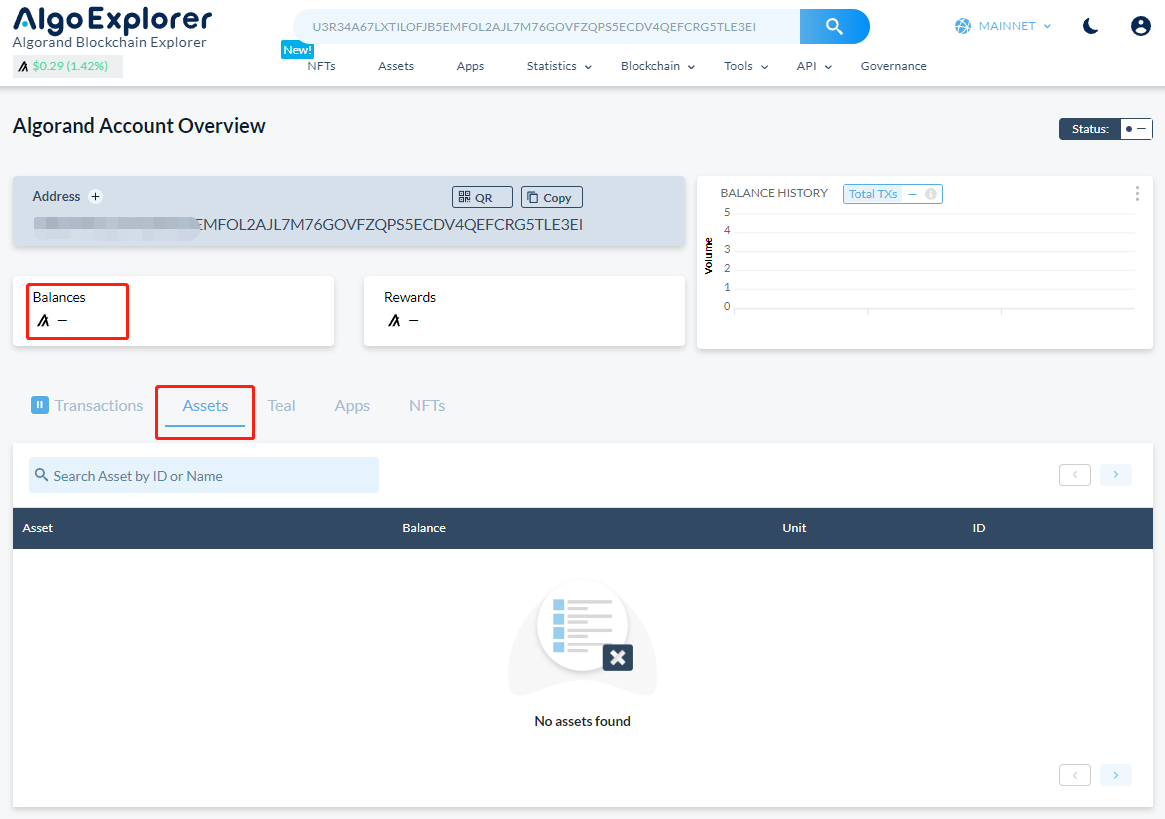Show the address QR code

(482, 197)
